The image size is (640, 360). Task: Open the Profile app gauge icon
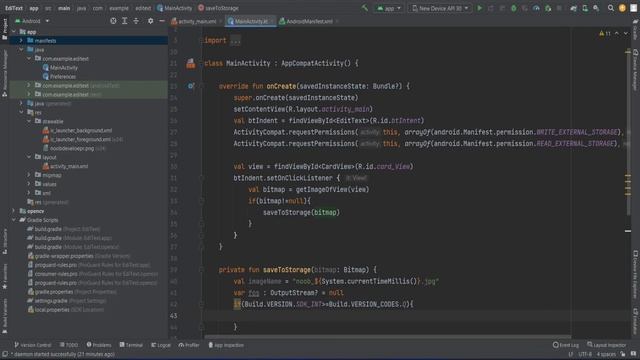coord(536,8)
